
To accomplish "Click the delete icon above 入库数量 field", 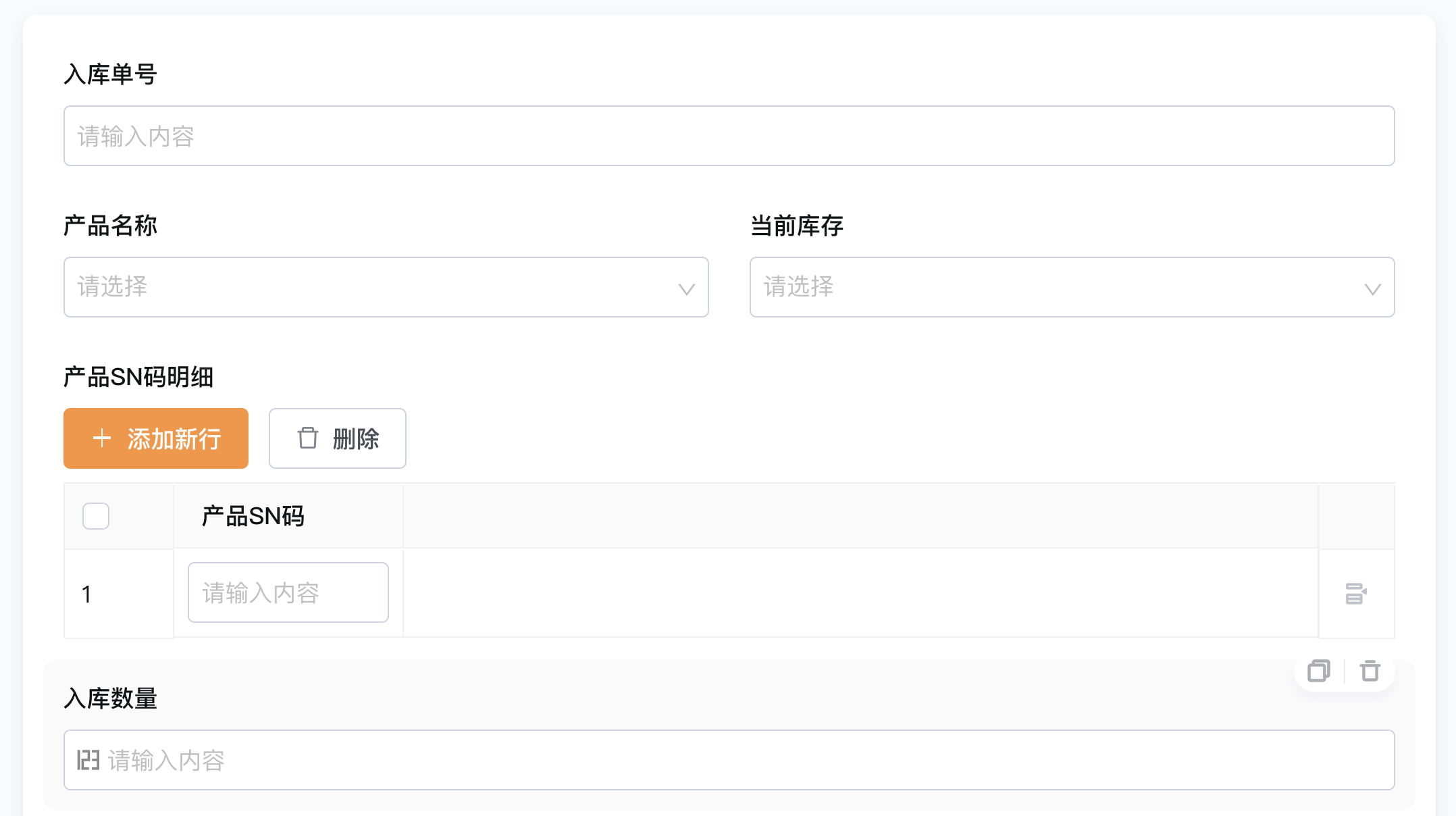I will pos(1370,671).
